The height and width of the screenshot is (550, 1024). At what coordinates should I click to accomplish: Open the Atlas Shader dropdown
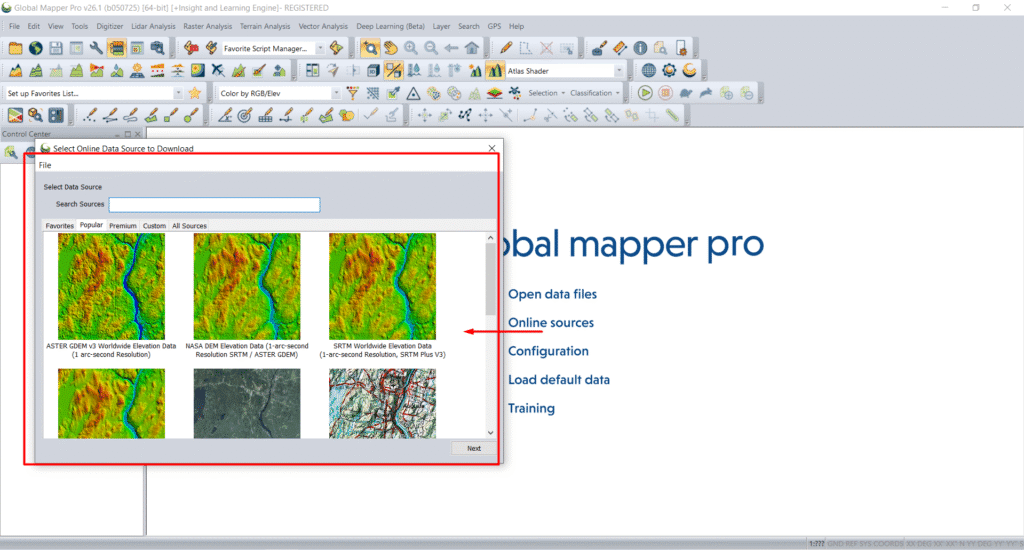(x=618, y=71)
